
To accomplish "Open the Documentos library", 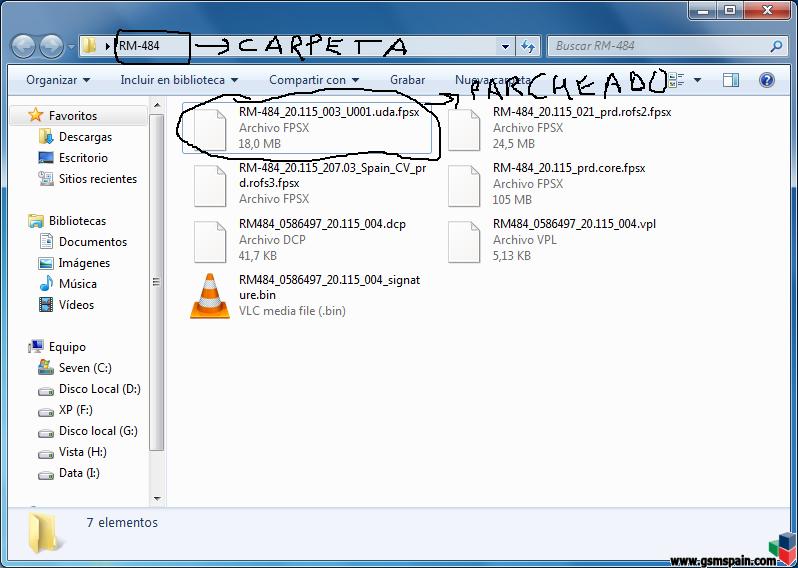I will (93, 242).
